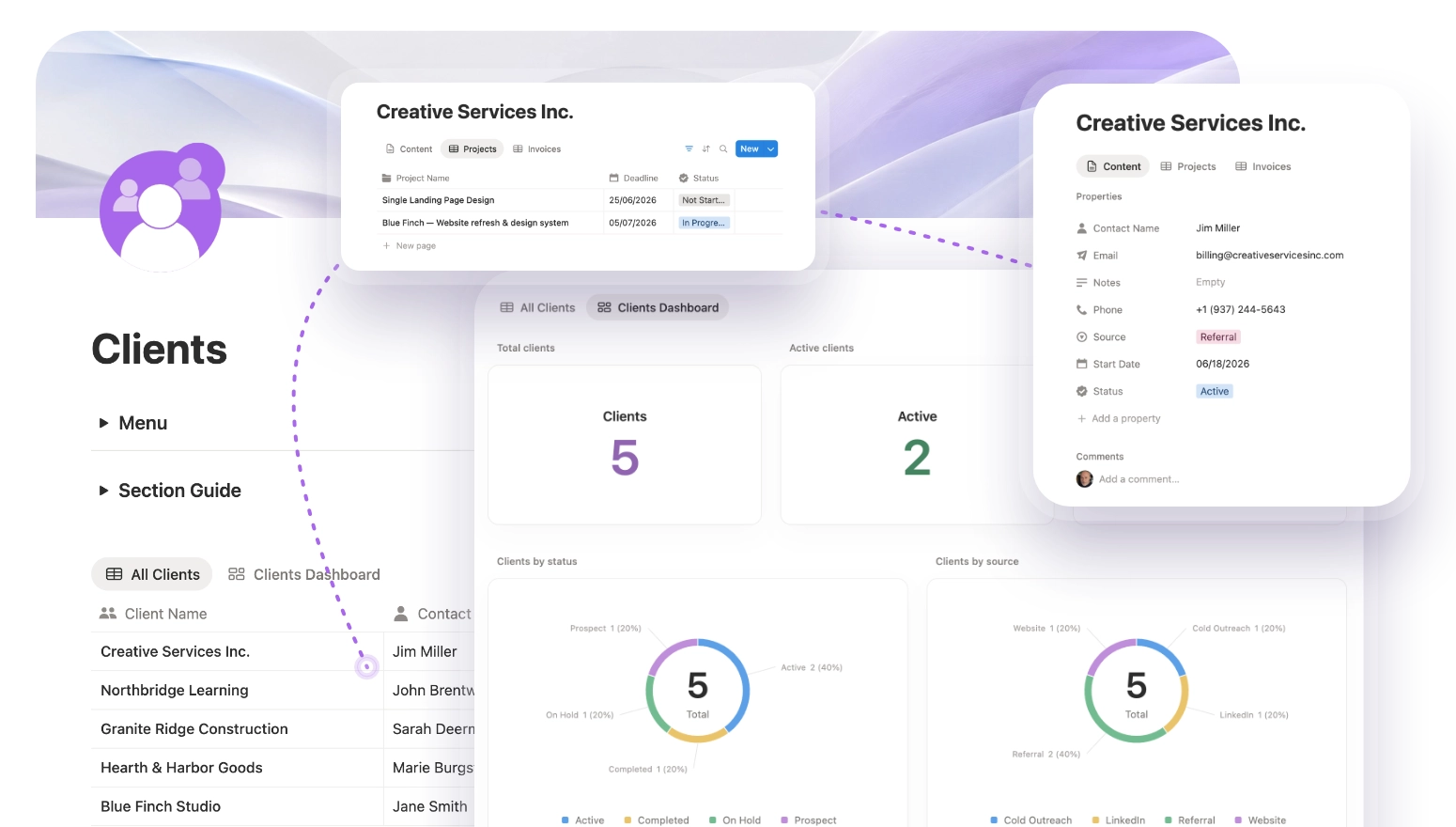Click the Notes property lines icon
Screen dimensions: 1456x827
(1081, 283)
